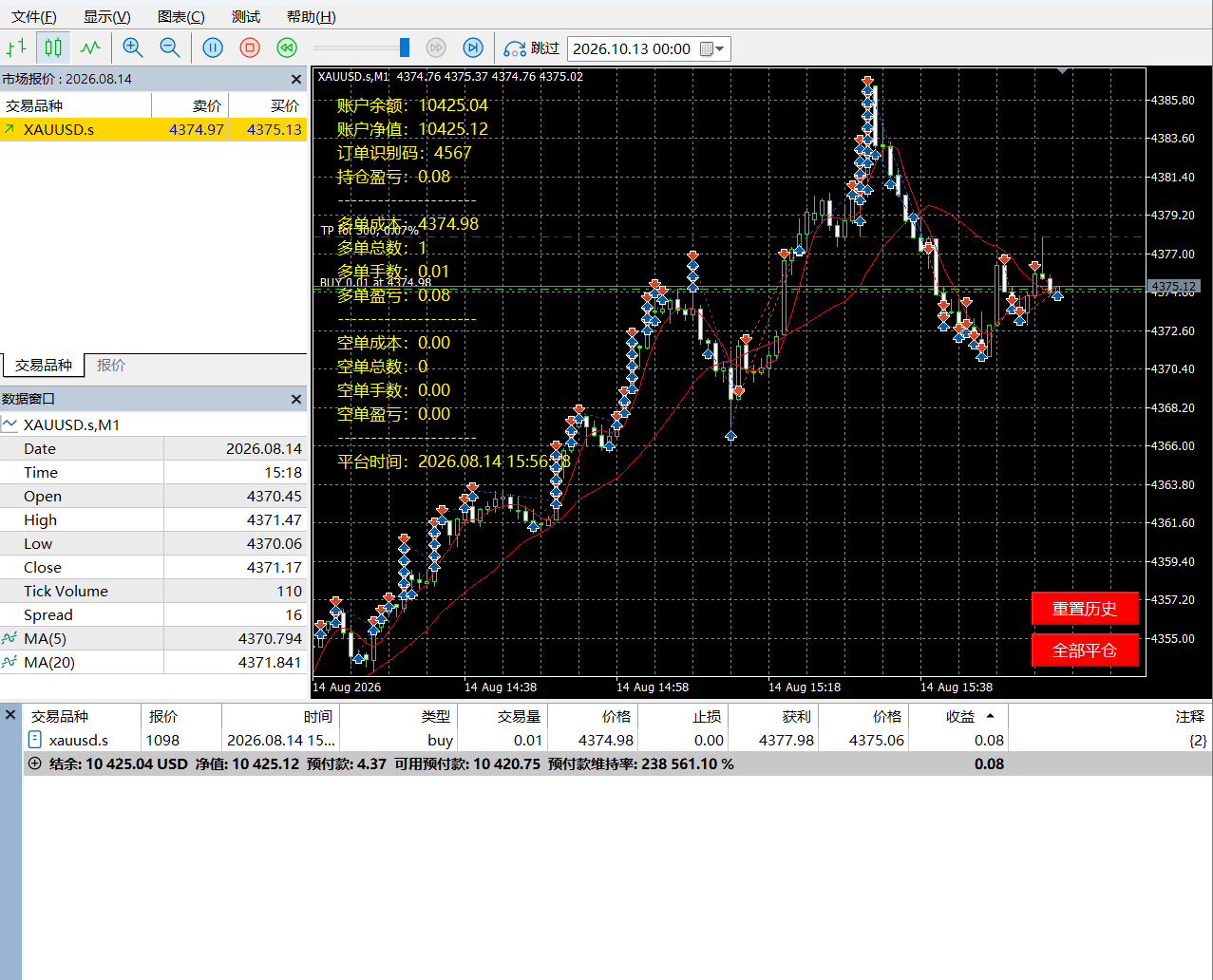Select candlestick chart mode
The height and width of the screenshot is (980, 1213).
pos(53,47)
